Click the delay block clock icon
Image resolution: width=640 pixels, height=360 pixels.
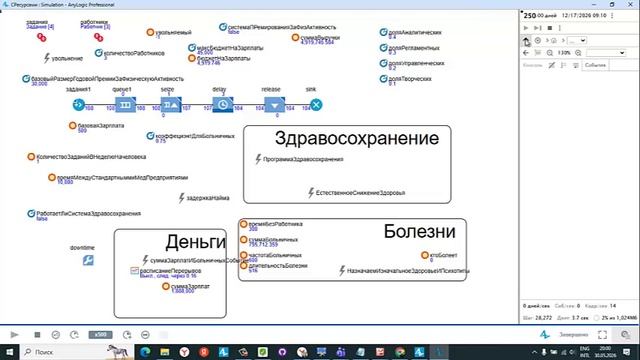[x=223, y=105]
